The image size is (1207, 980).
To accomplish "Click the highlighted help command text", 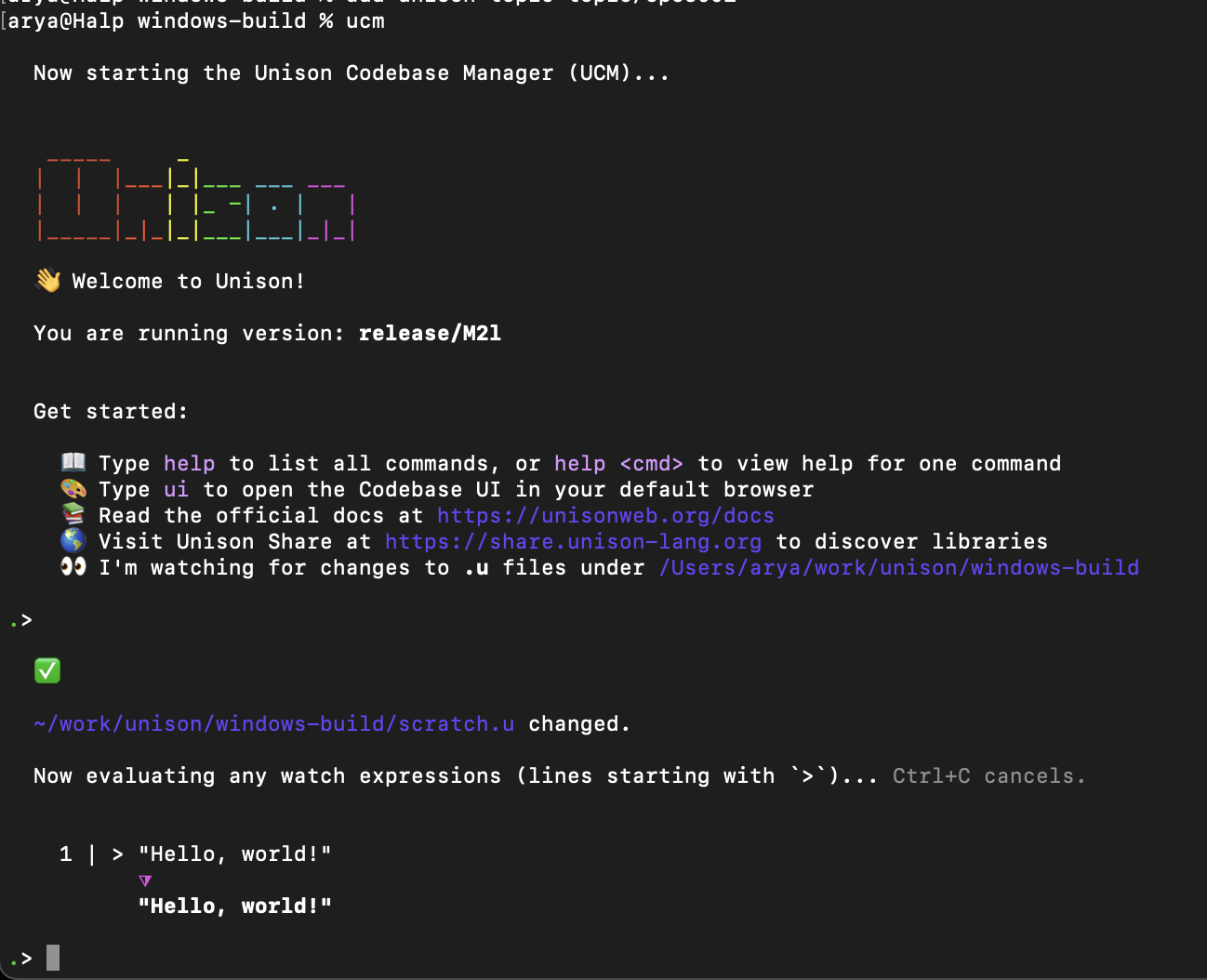I will 189,463.
